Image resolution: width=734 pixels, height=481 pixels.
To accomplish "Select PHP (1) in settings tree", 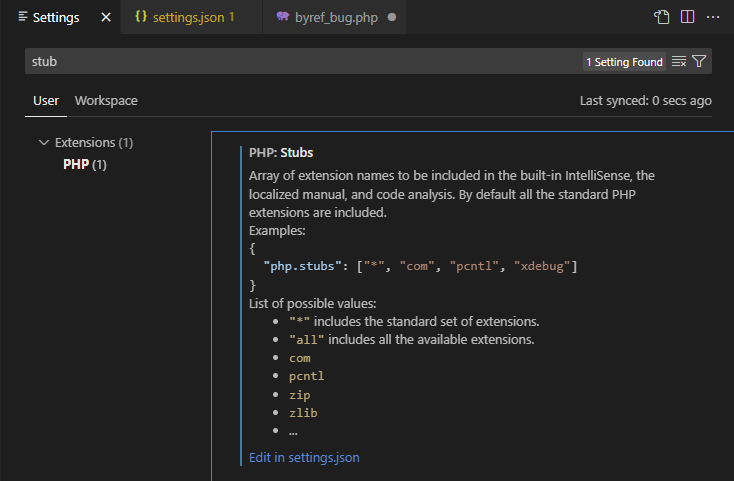I will tap(84, 164).
